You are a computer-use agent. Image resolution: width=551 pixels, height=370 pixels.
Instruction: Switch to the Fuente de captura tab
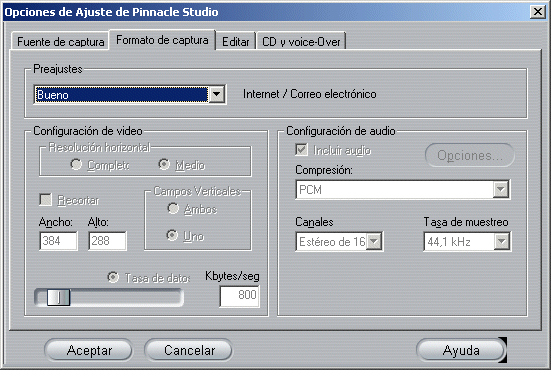click(60, 42)
